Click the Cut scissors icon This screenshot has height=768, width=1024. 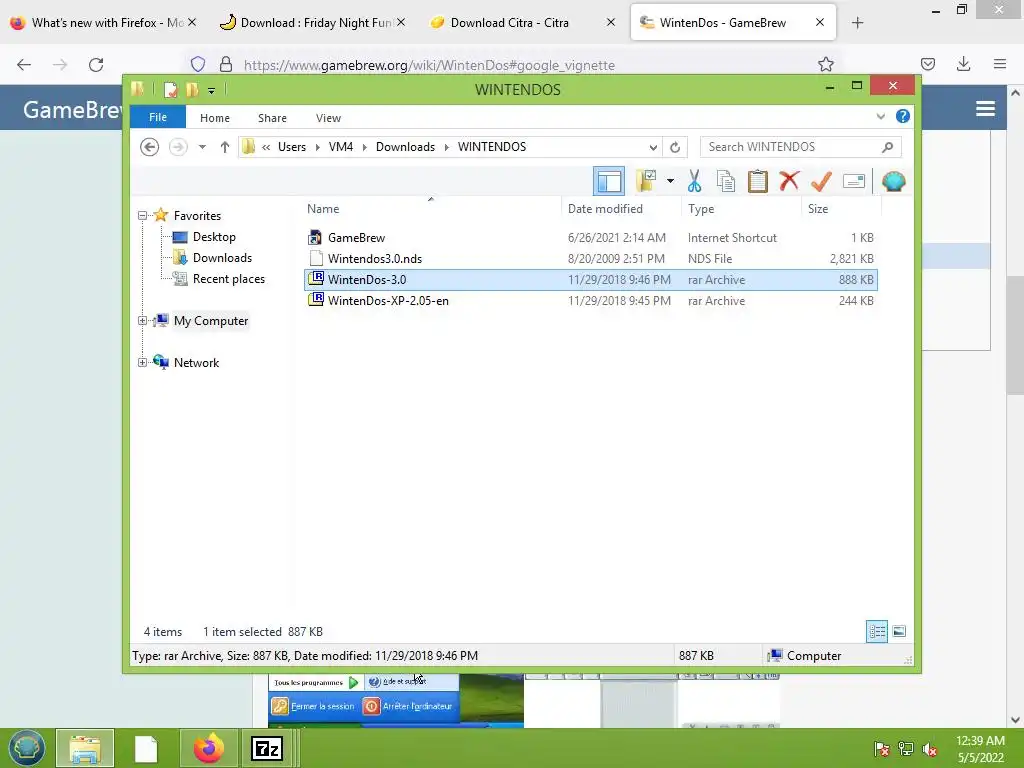coord(694,182)
